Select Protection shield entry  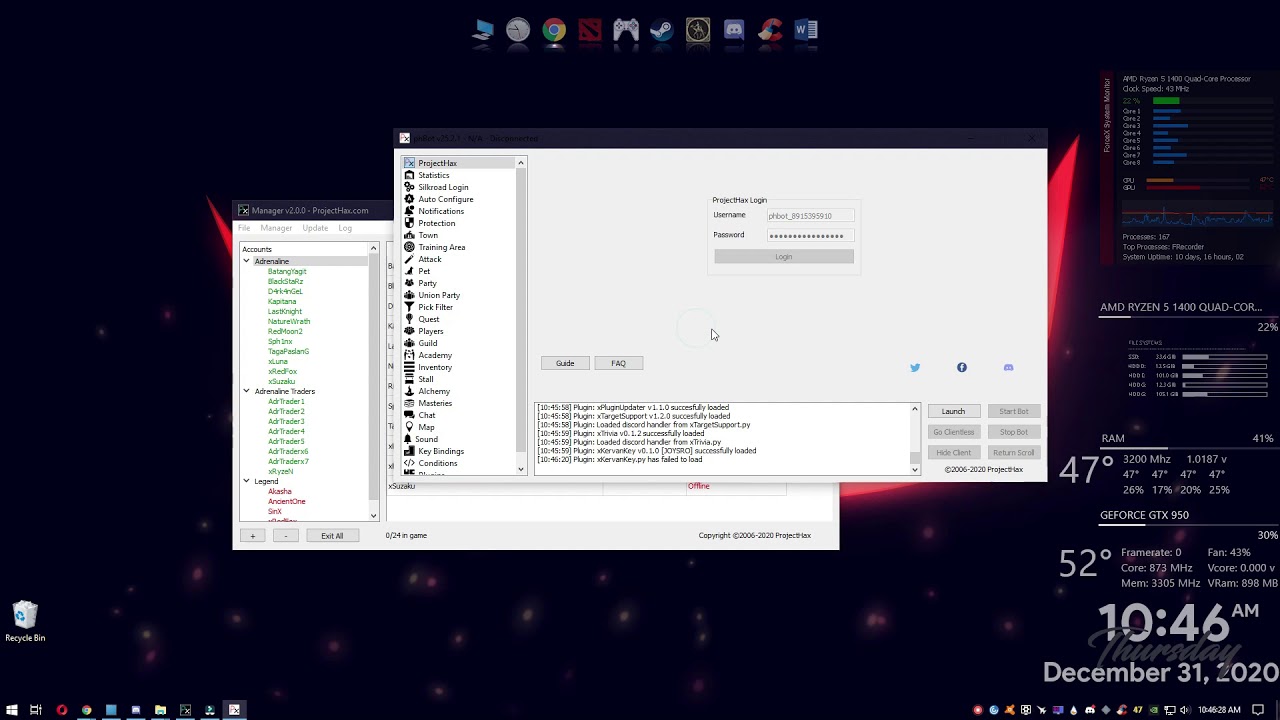[x=436, y=223]
